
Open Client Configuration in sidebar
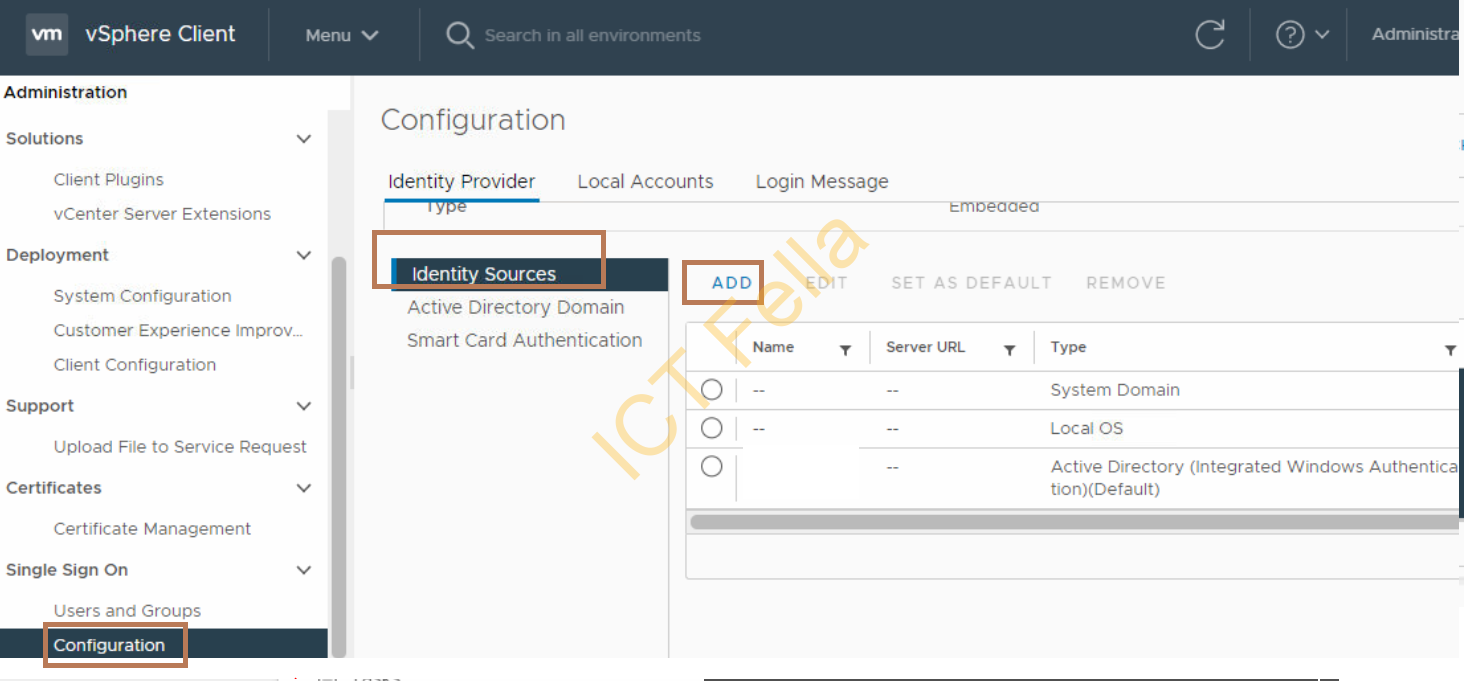pos(134,365)
